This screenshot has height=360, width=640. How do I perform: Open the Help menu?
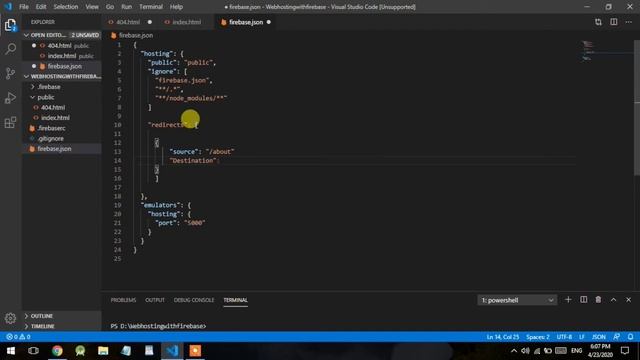point(176,7)
